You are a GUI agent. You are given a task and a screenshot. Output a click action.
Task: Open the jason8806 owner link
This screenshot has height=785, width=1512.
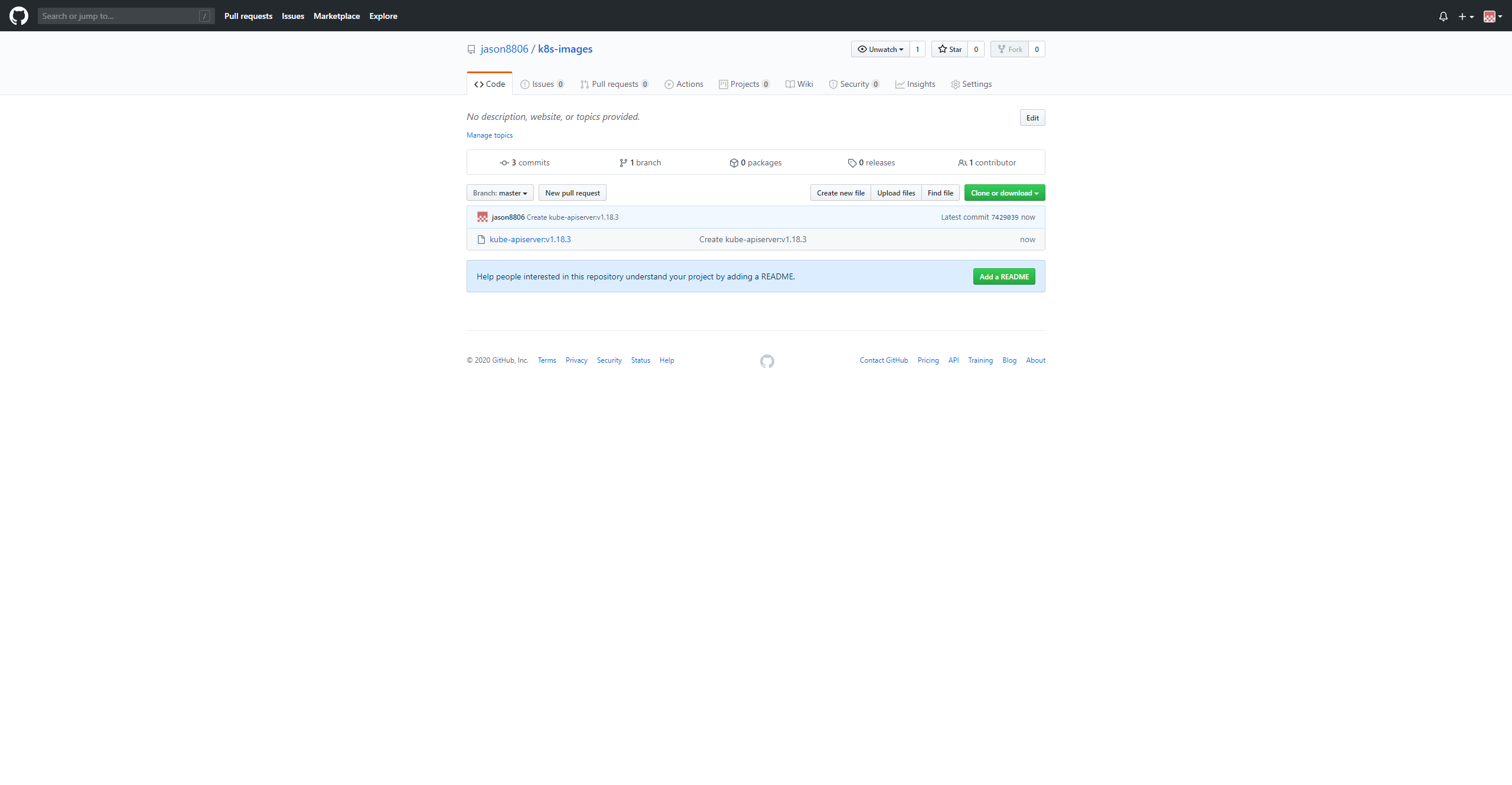[x=504, y=49]
